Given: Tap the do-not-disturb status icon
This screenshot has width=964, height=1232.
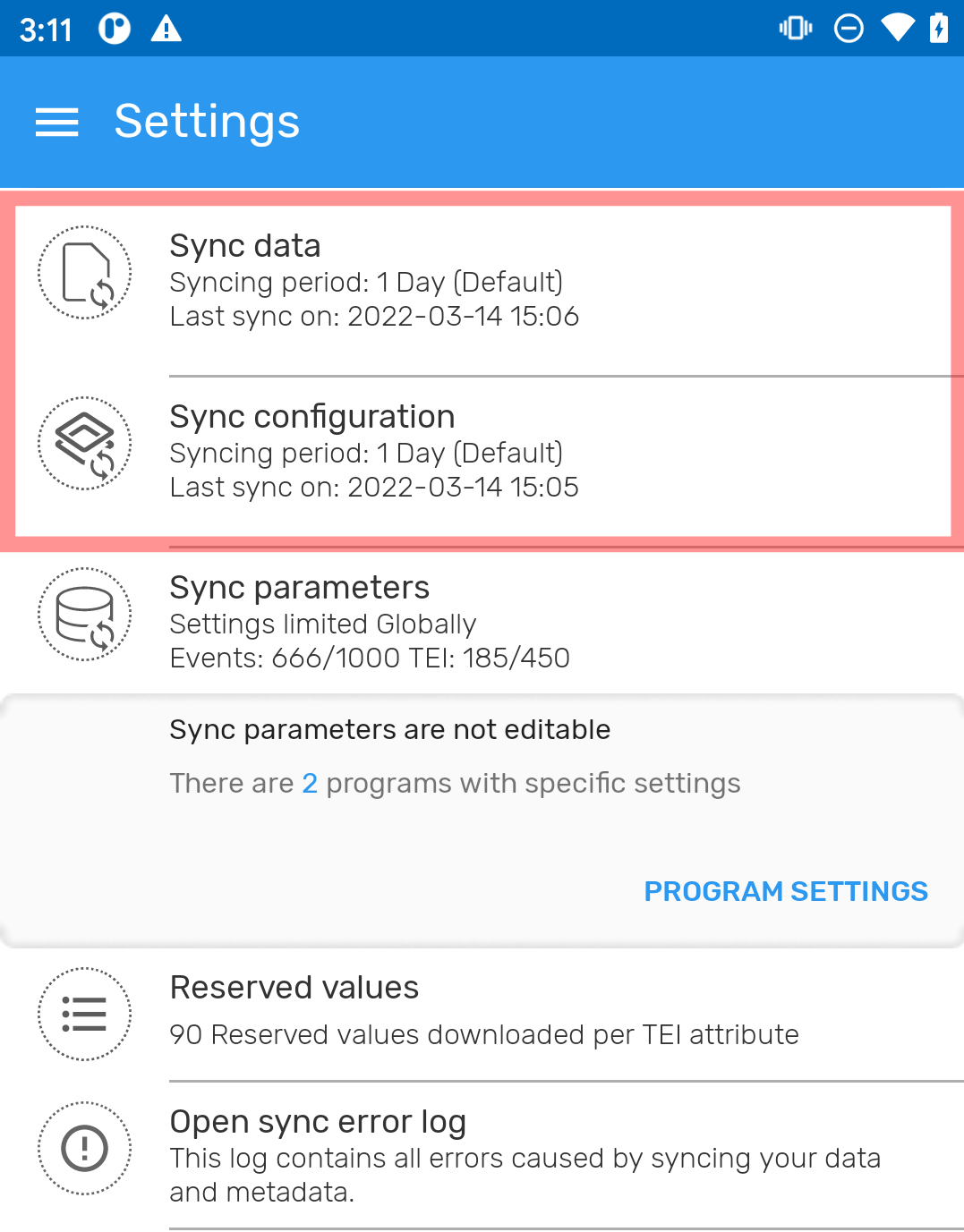Looking at the screenshot, I should pyautogui.click(x=849, y=29).
